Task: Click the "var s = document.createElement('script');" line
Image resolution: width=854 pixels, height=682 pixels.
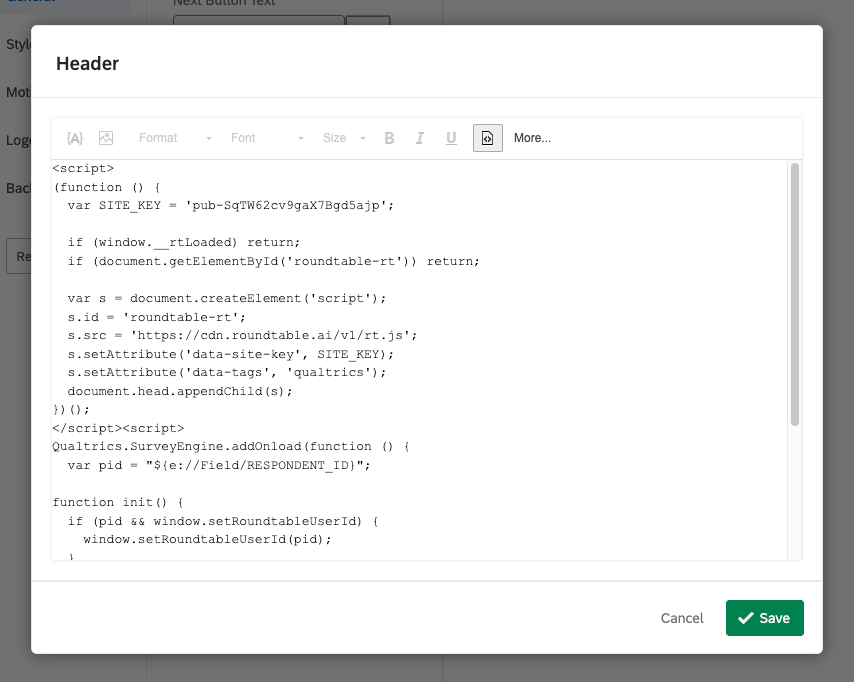Action: [x=227, y=299]
